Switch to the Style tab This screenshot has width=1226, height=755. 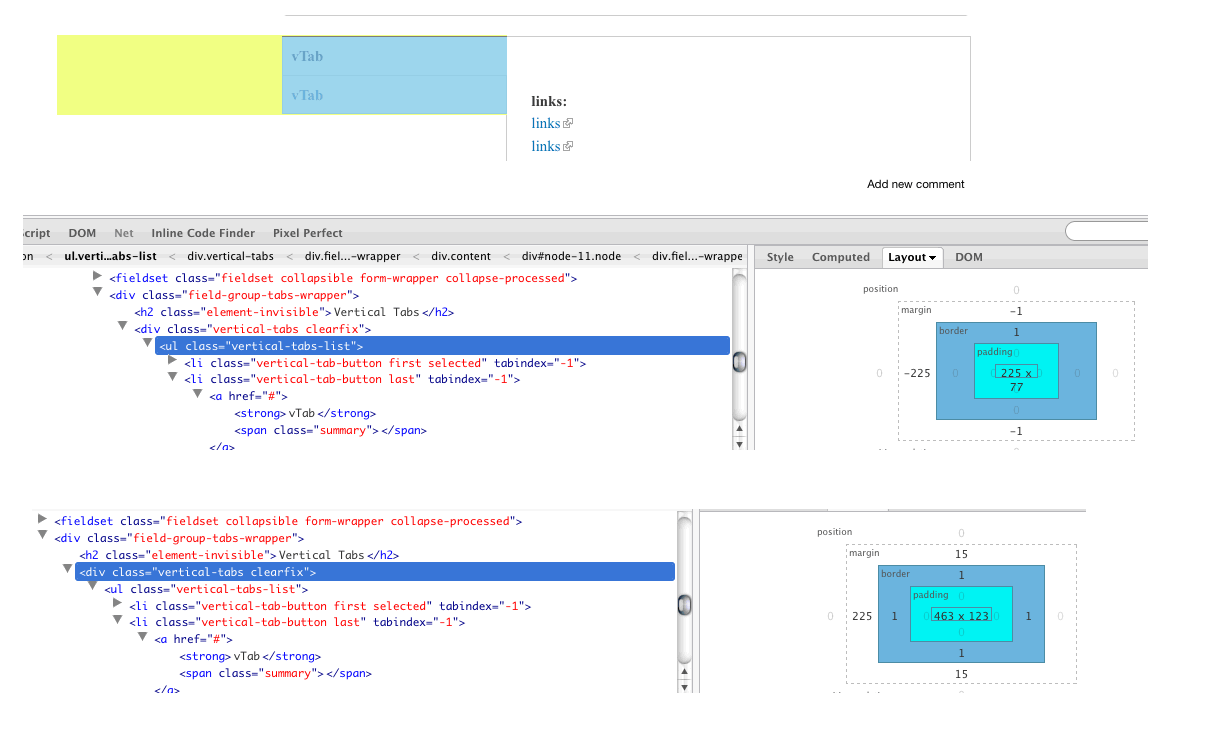780,257
